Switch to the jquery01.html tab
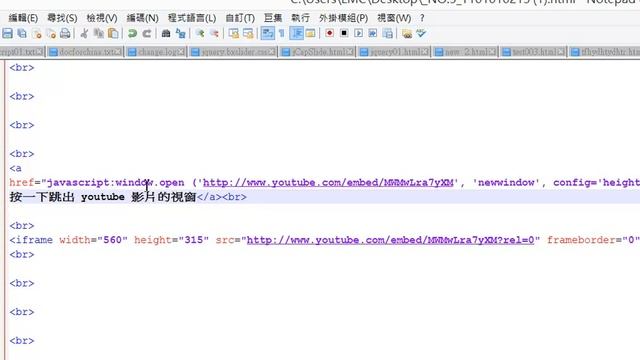This screenshot has width=640, height=360. [x=394, y=52]
